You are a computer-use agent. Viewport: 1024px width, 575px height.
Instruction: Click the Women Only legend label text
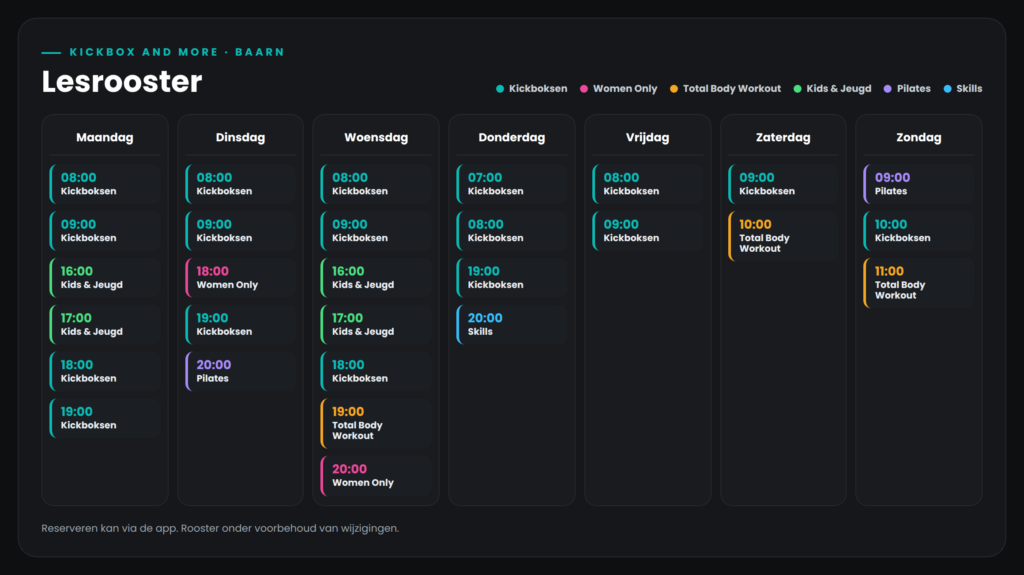(x=625, y=89)
